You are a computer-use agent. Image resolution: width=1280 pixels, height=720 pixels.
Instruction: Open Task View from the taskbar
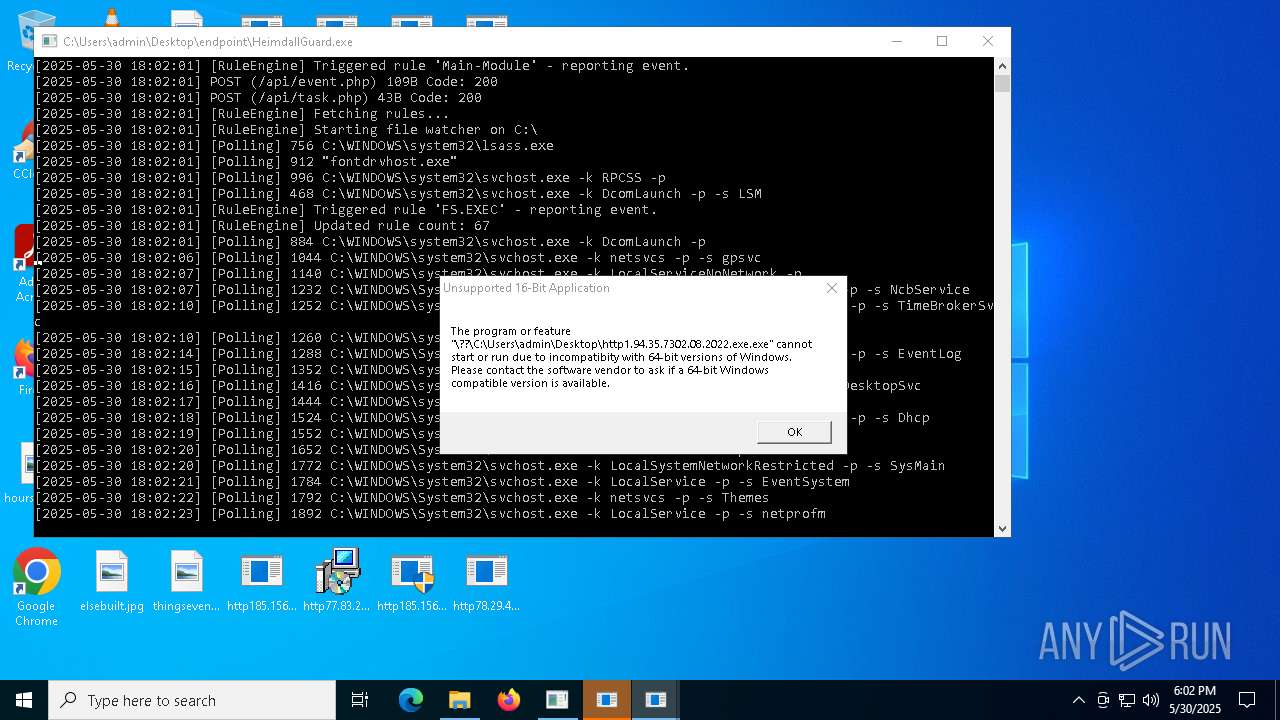[360, 700]
